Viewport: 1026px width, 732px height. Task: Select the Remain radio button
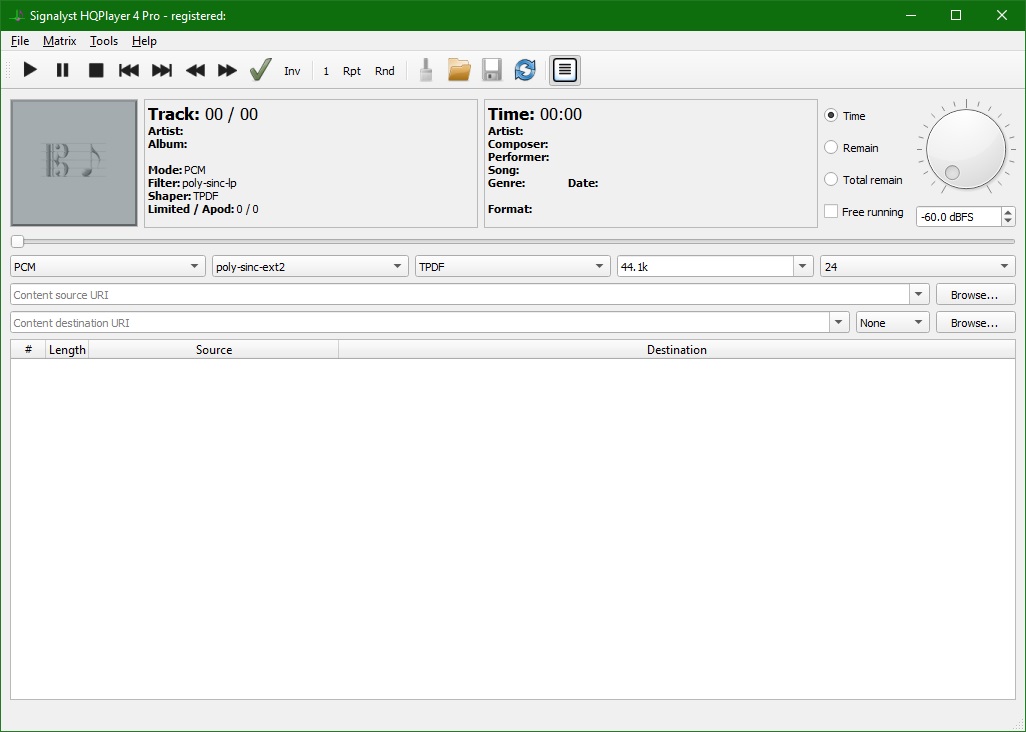(831, 147)
